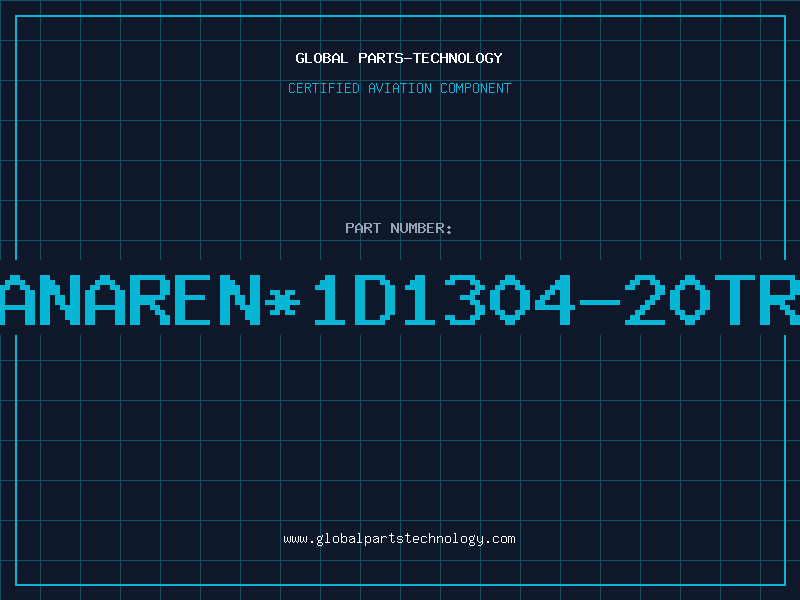Click the PART NUMBER: label
The width and height of the screenshot is (800, 600).
(399, 228)
